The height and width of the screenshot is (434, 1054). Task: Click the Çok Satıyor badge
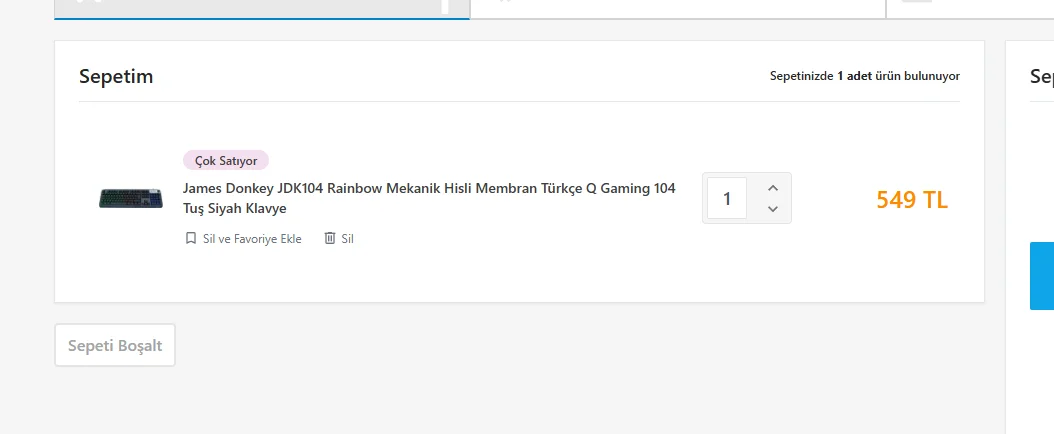(226, 161)
